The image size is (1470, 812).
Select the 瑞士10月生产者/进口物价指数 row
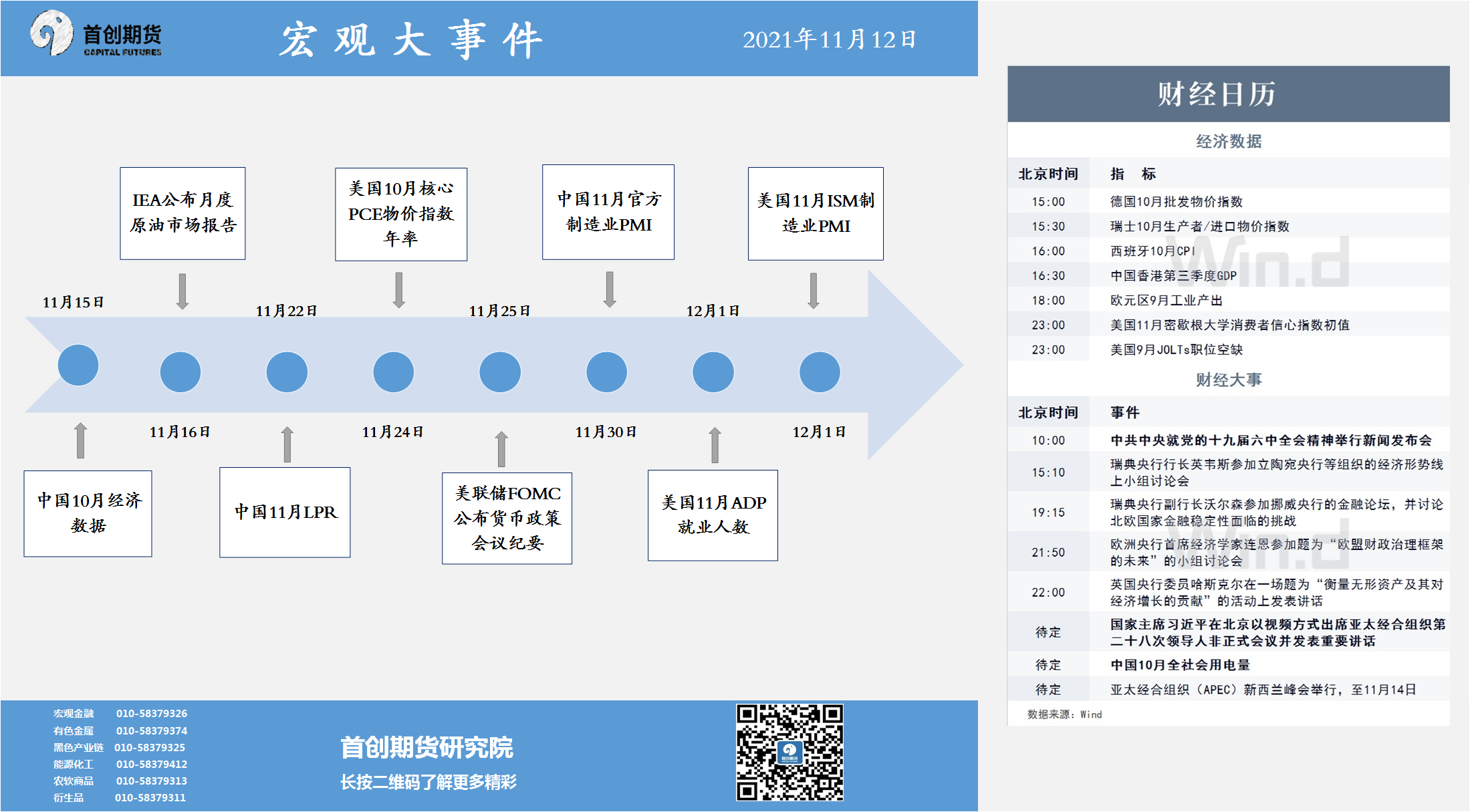tap(1229, 226)
